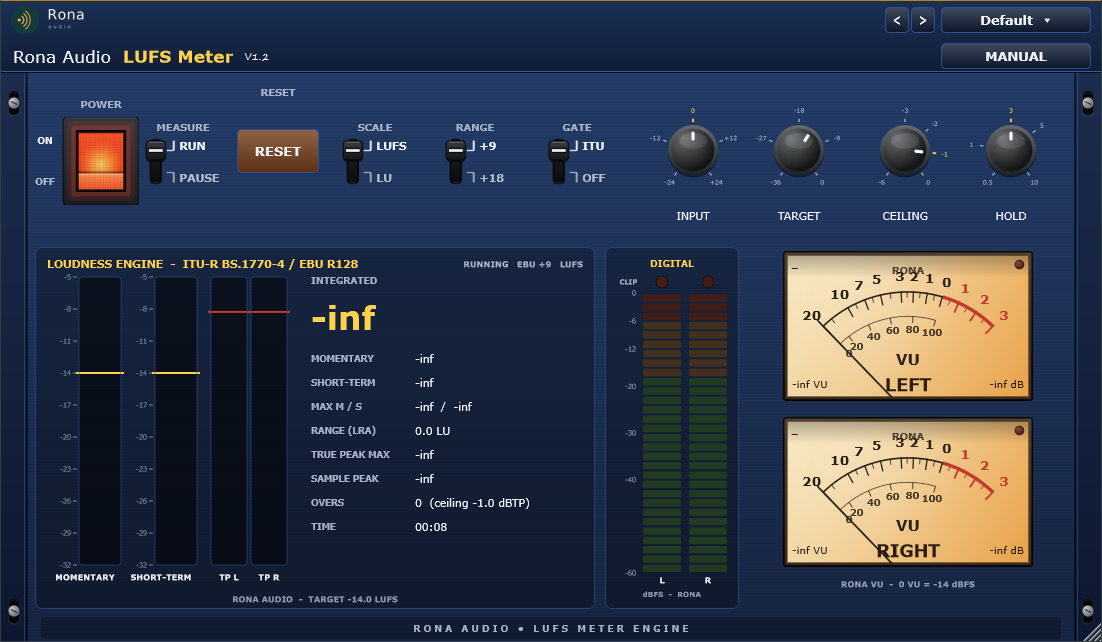This screenshot has width=1102, height=642.
Task: Click the RESET button
Action: (278, 151)
